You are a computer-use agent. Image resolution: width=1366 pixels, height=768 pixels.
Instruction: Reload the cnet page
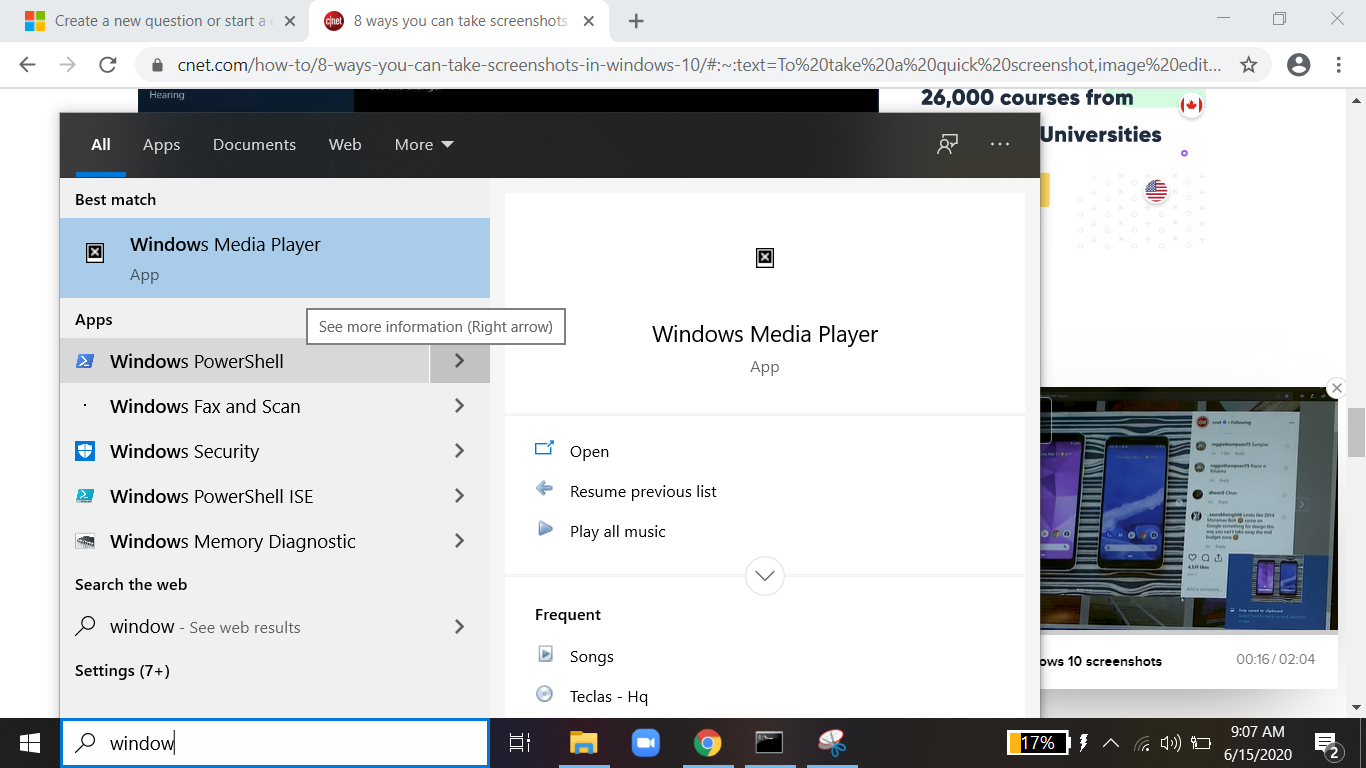click(x=108, y=65)
